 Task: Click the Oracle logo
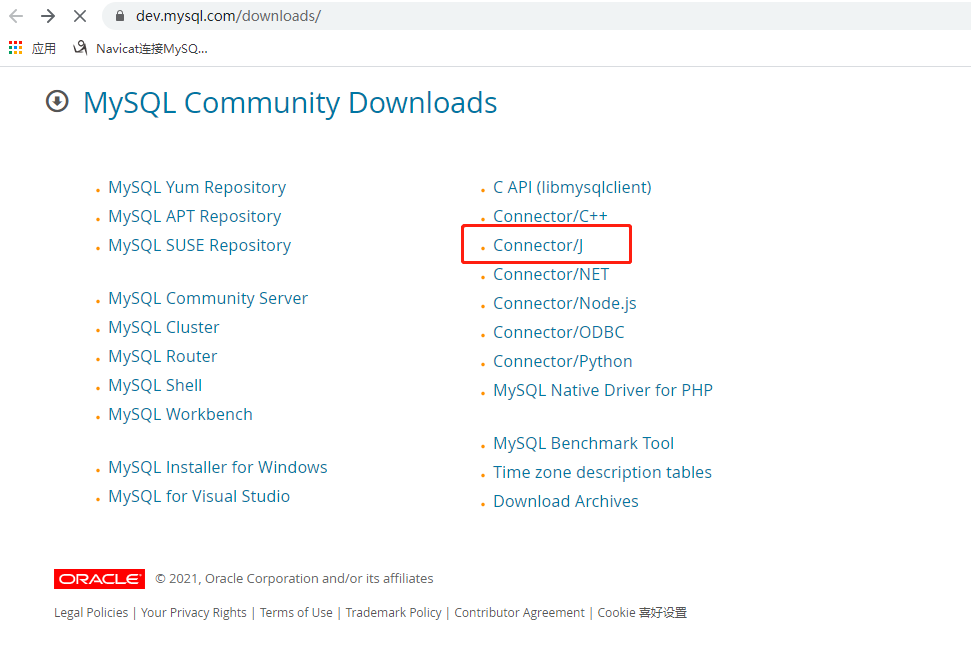click(99, 578)
